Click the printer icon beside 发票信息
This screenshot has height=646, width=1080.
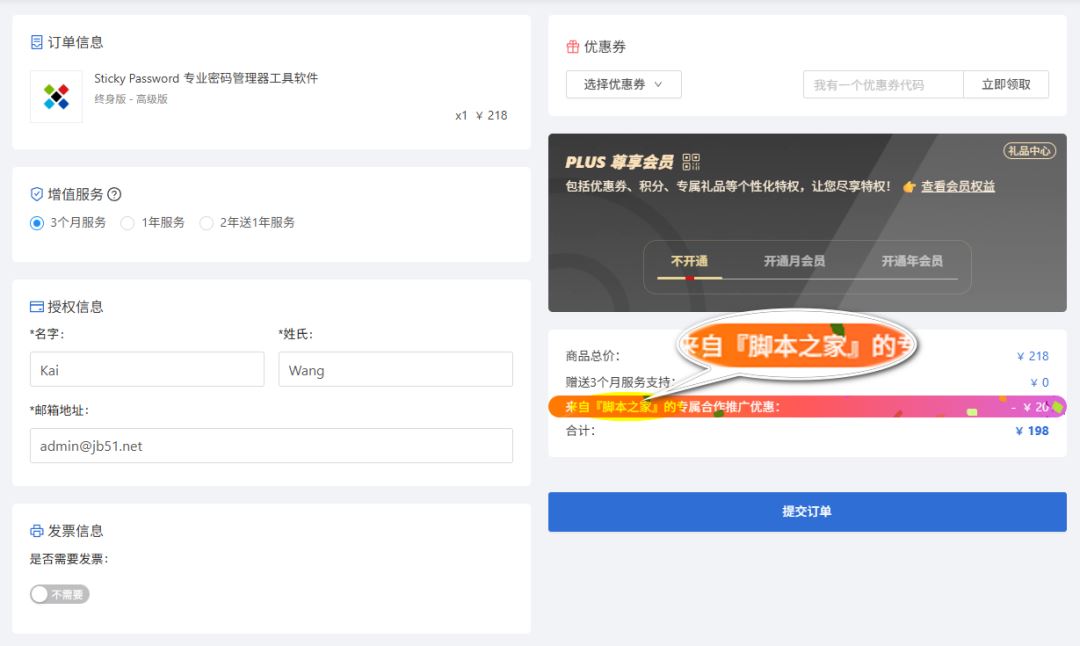coord(37,531)
